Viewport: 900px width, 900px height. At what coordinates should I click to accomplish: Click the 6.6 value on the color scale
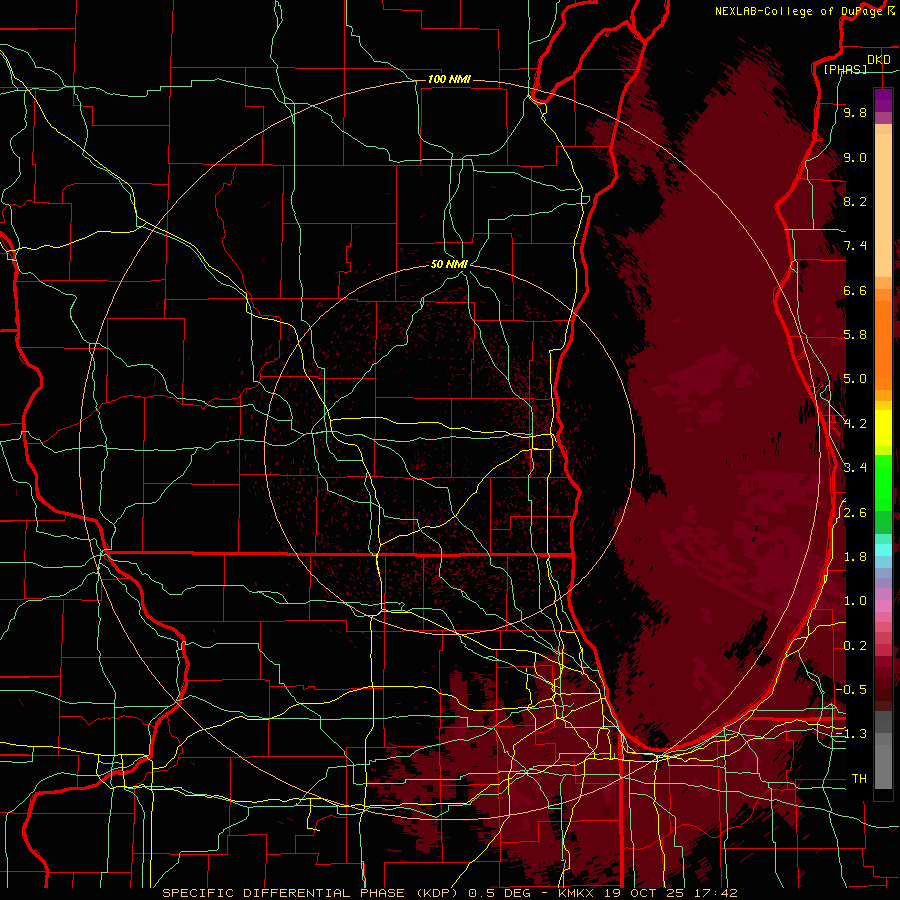click(x=855, y=290)
